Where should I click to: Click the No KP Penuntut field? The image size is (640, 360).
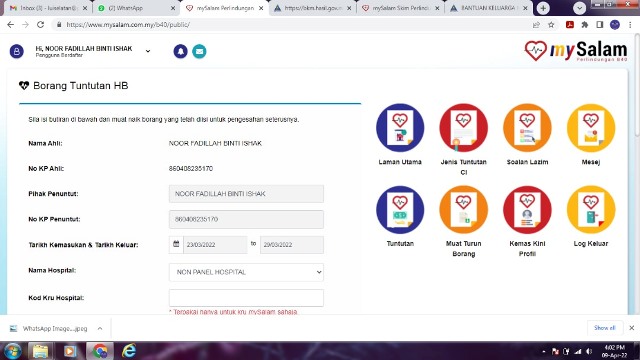(246, 219)
